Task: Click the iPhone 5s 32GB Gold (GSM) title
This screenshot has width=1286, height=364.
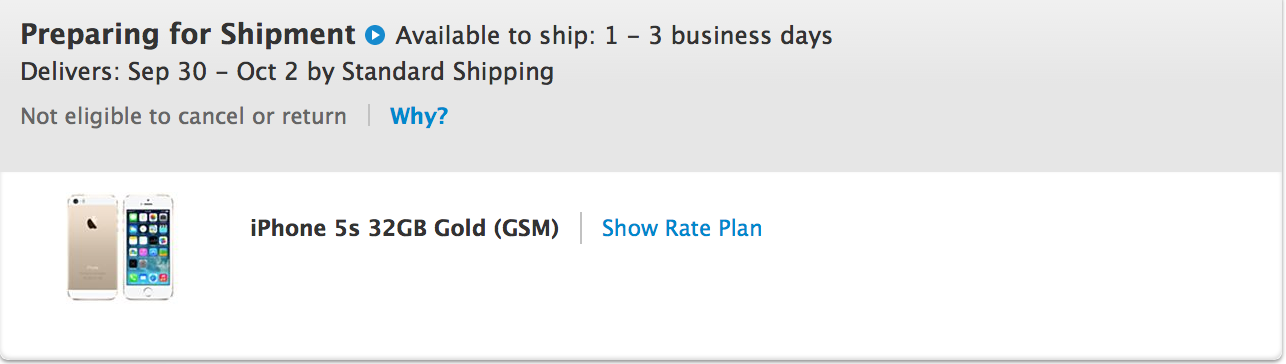Action: pyautogui.click(x=404, y=228)
